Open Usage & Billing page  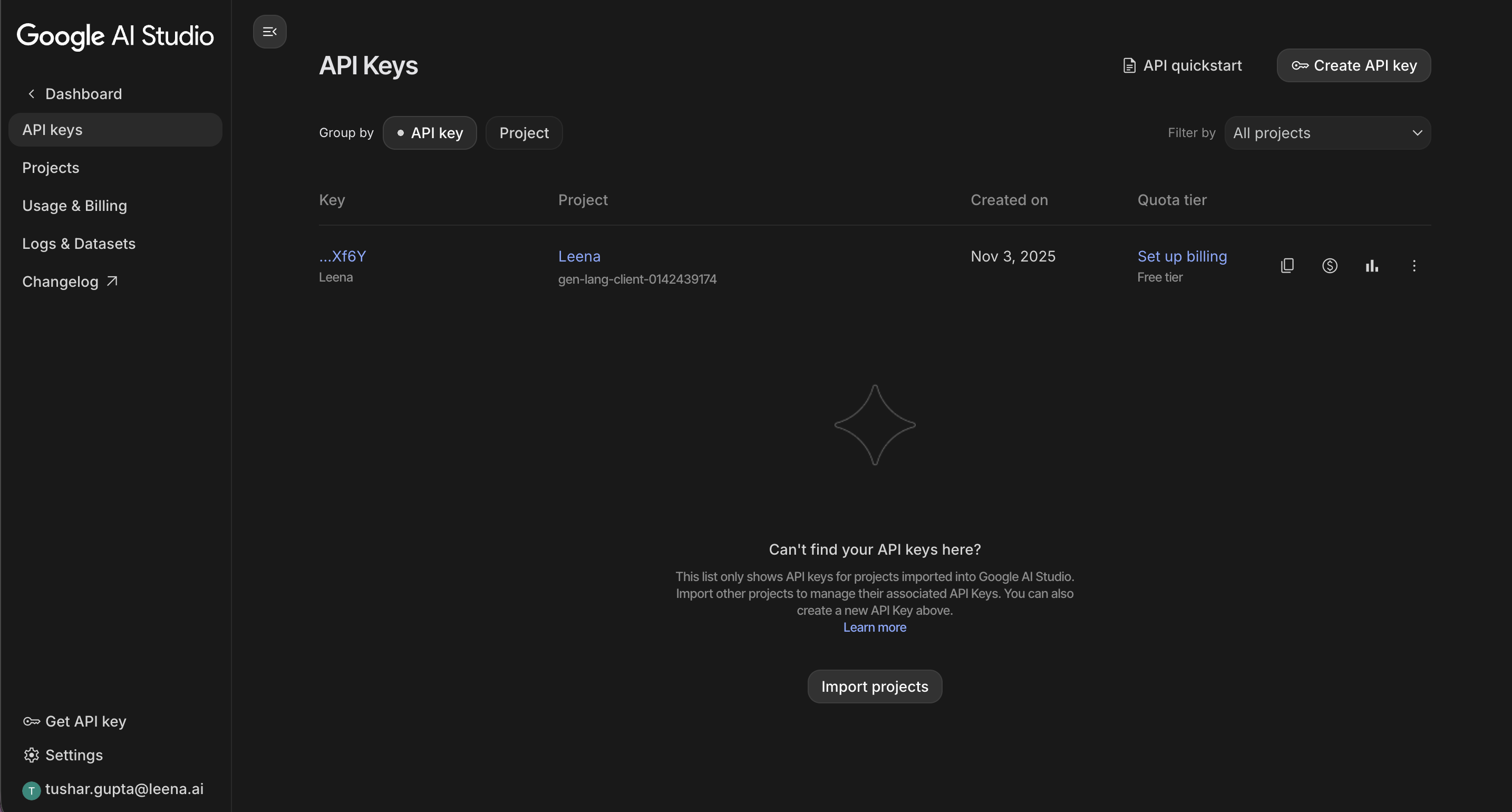click(74, 206)
